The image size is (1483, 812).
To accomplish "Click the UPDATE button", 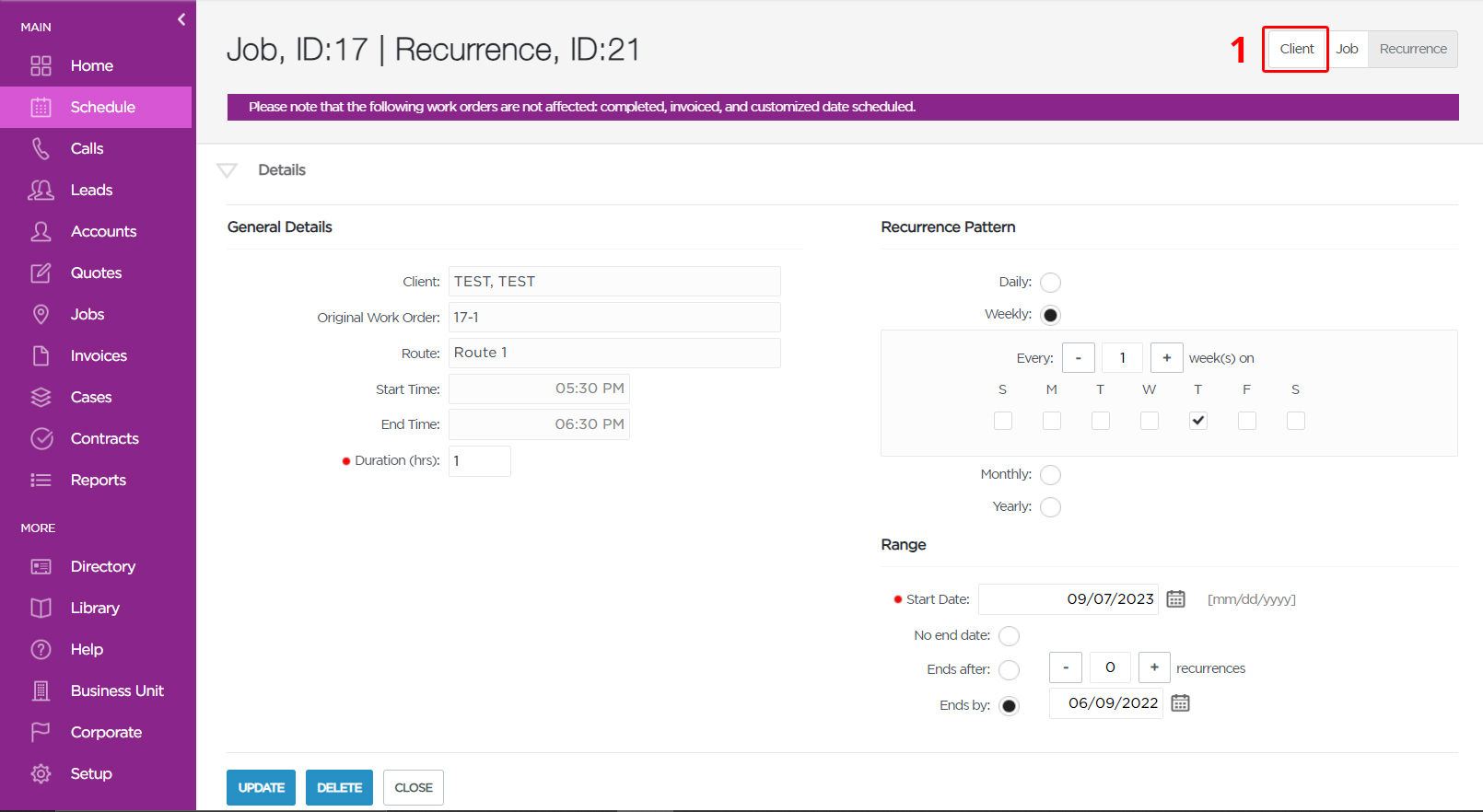I will point(262,788).
